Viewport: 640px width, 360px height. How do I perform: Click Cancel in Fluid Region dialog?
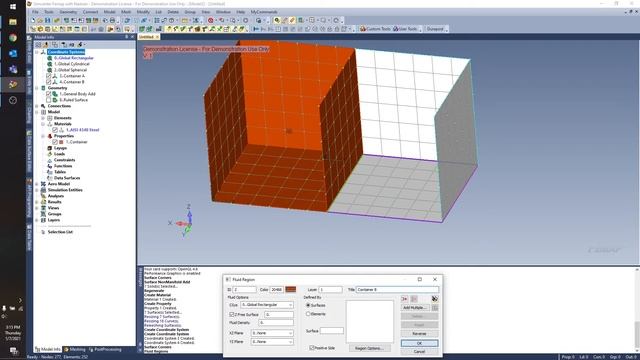click(420, 351)
